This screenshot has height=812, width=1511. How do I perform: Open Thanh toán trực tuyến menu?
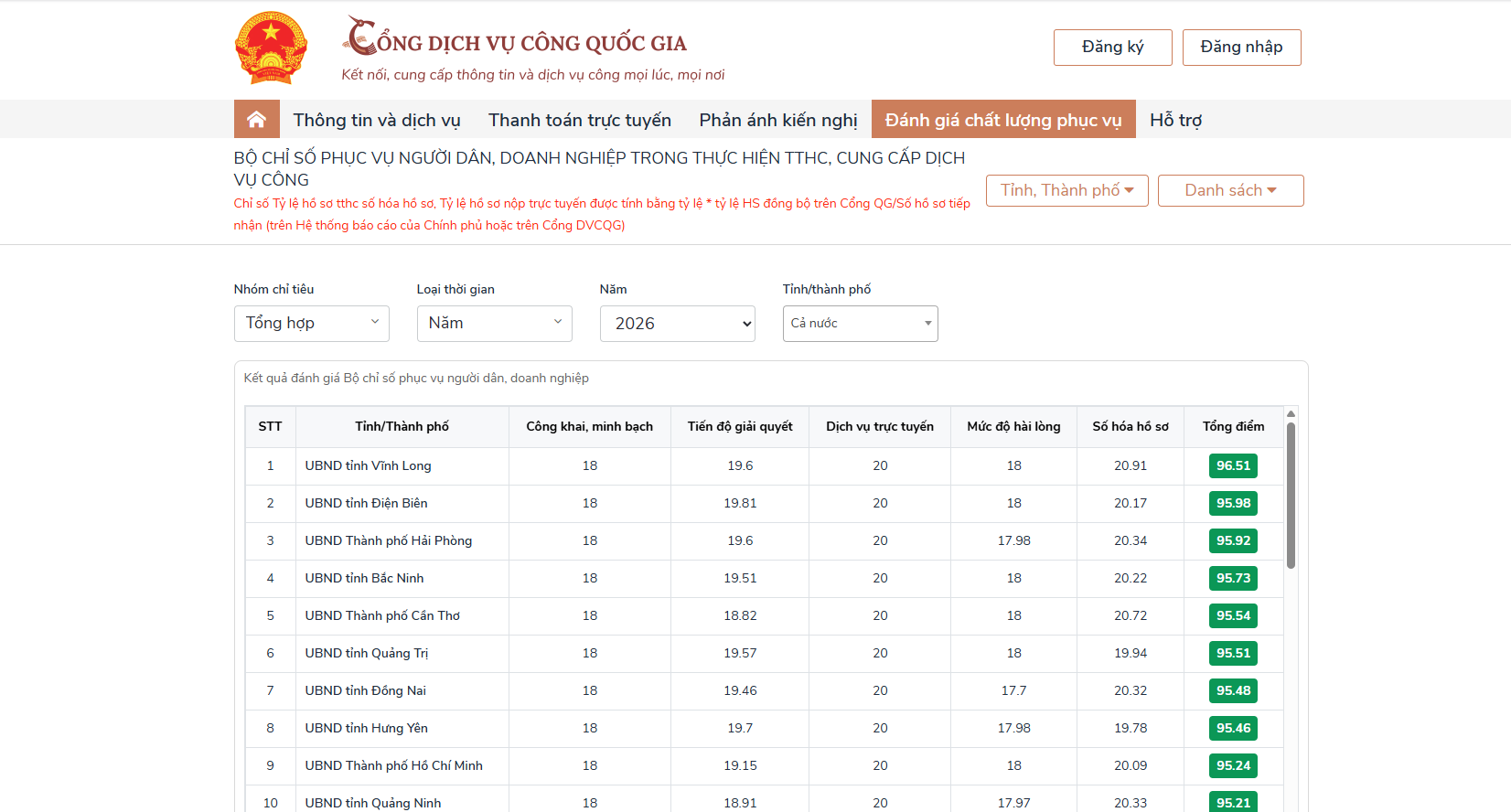point(580,120)
